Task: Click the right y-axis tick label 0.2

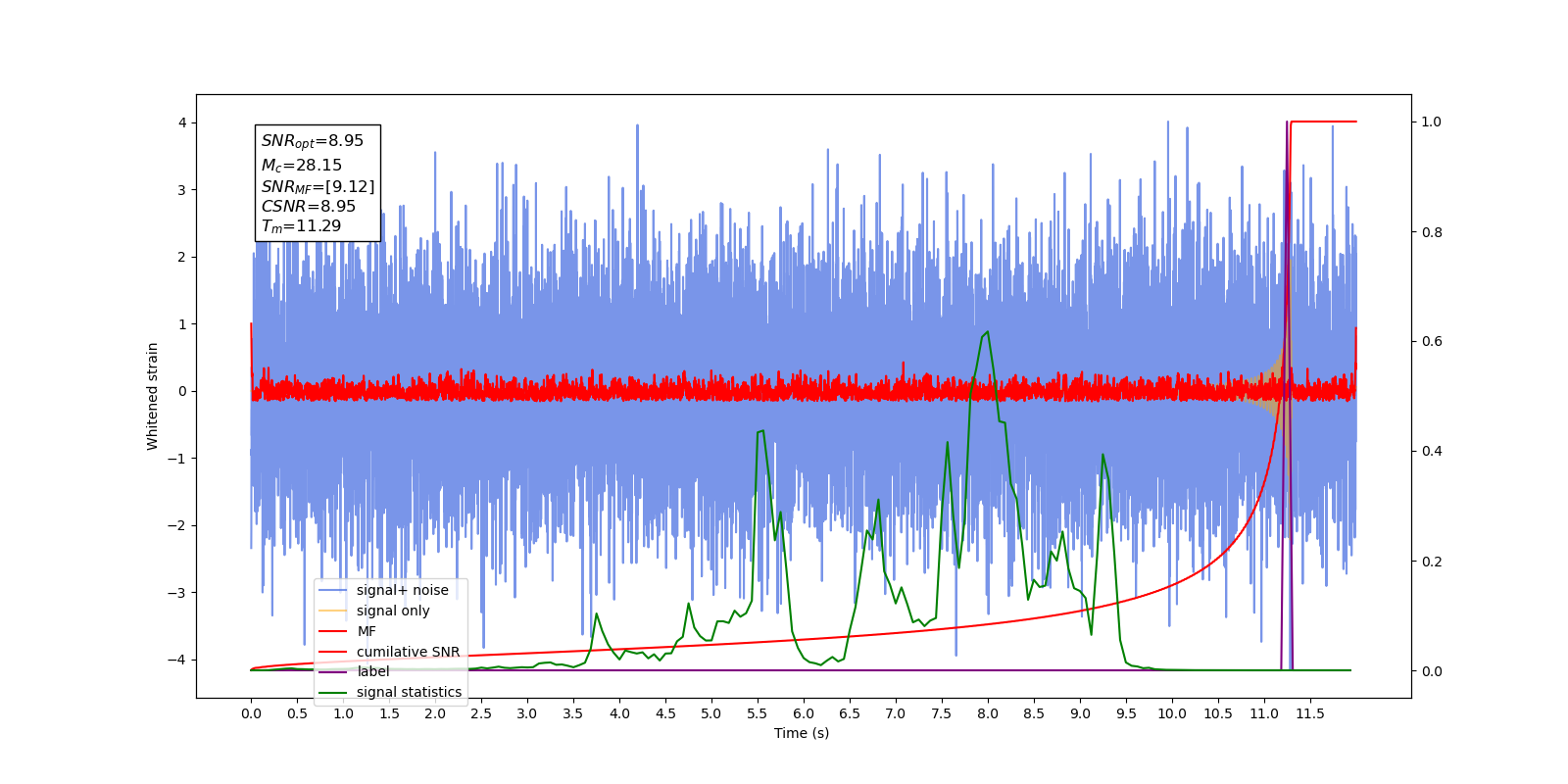Action: click(1432, 562)
